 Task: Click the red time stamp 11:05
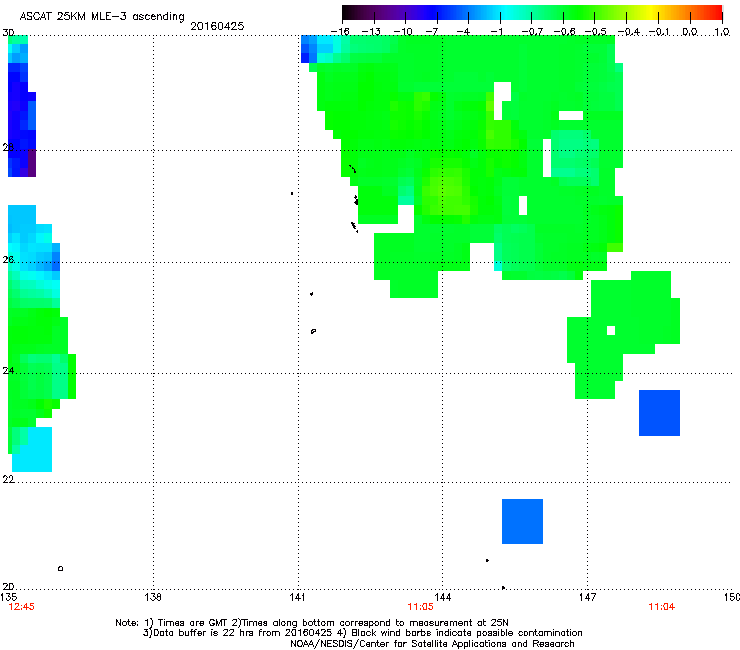(420, 607)
